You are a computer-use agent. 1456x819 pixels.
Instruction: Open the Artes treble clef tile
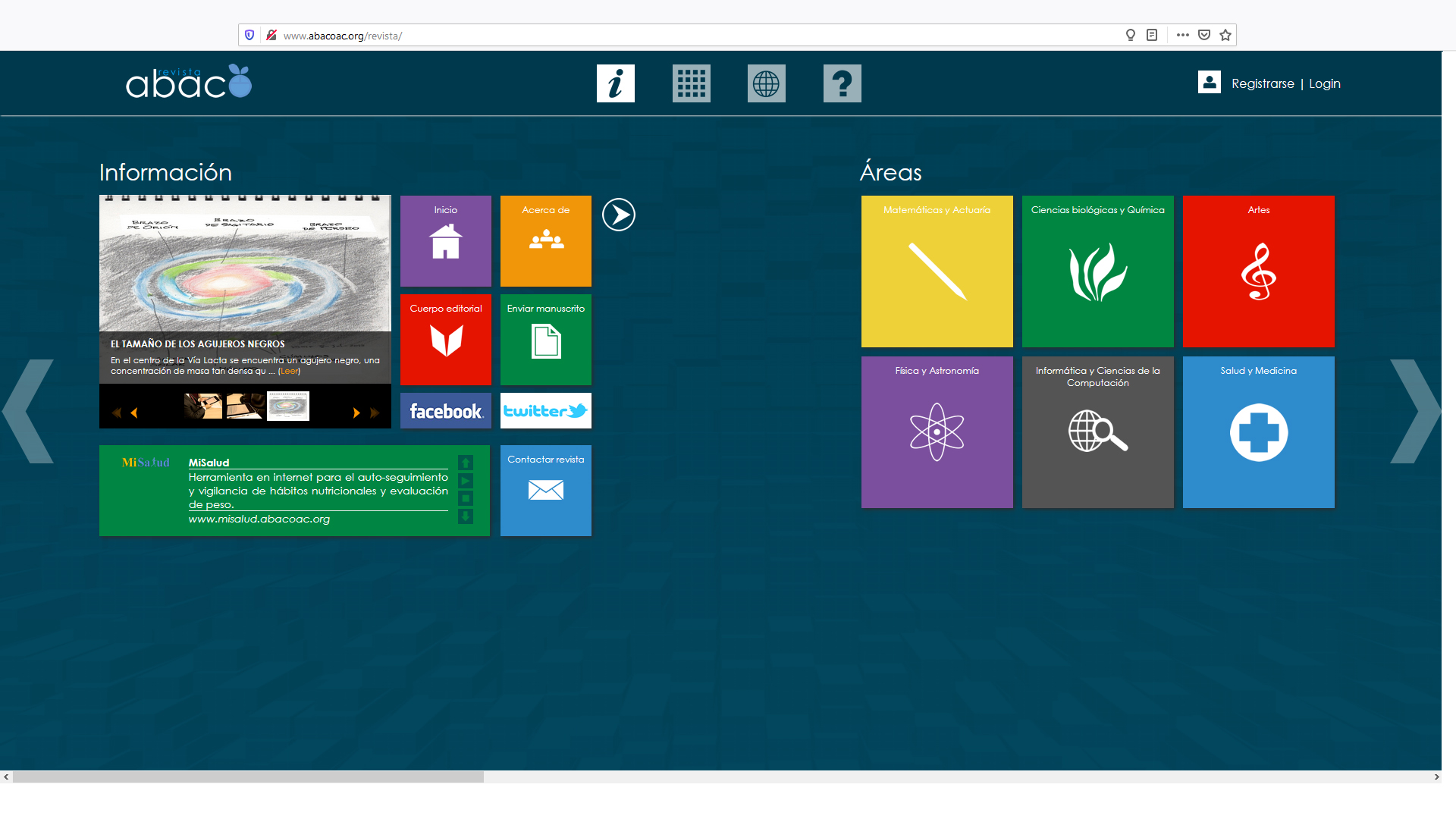1258,271
